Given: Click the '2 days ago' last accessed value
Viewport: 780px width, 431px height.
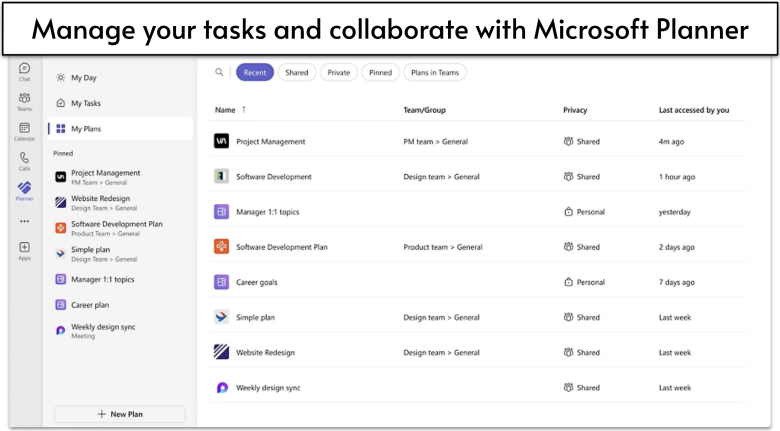Looking at the screenshot, I should coord(677,247).
